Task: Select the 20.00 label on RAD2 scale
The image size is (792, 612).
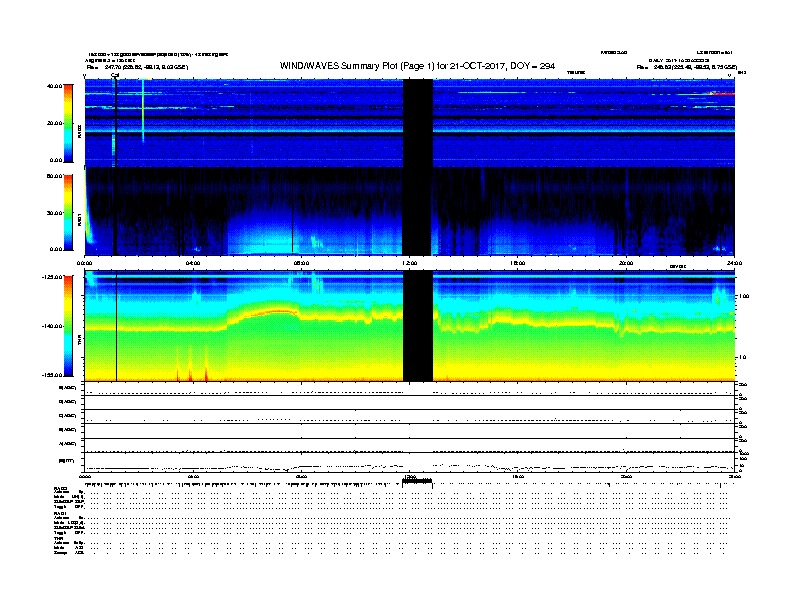Action: click(x=54, y=123)
